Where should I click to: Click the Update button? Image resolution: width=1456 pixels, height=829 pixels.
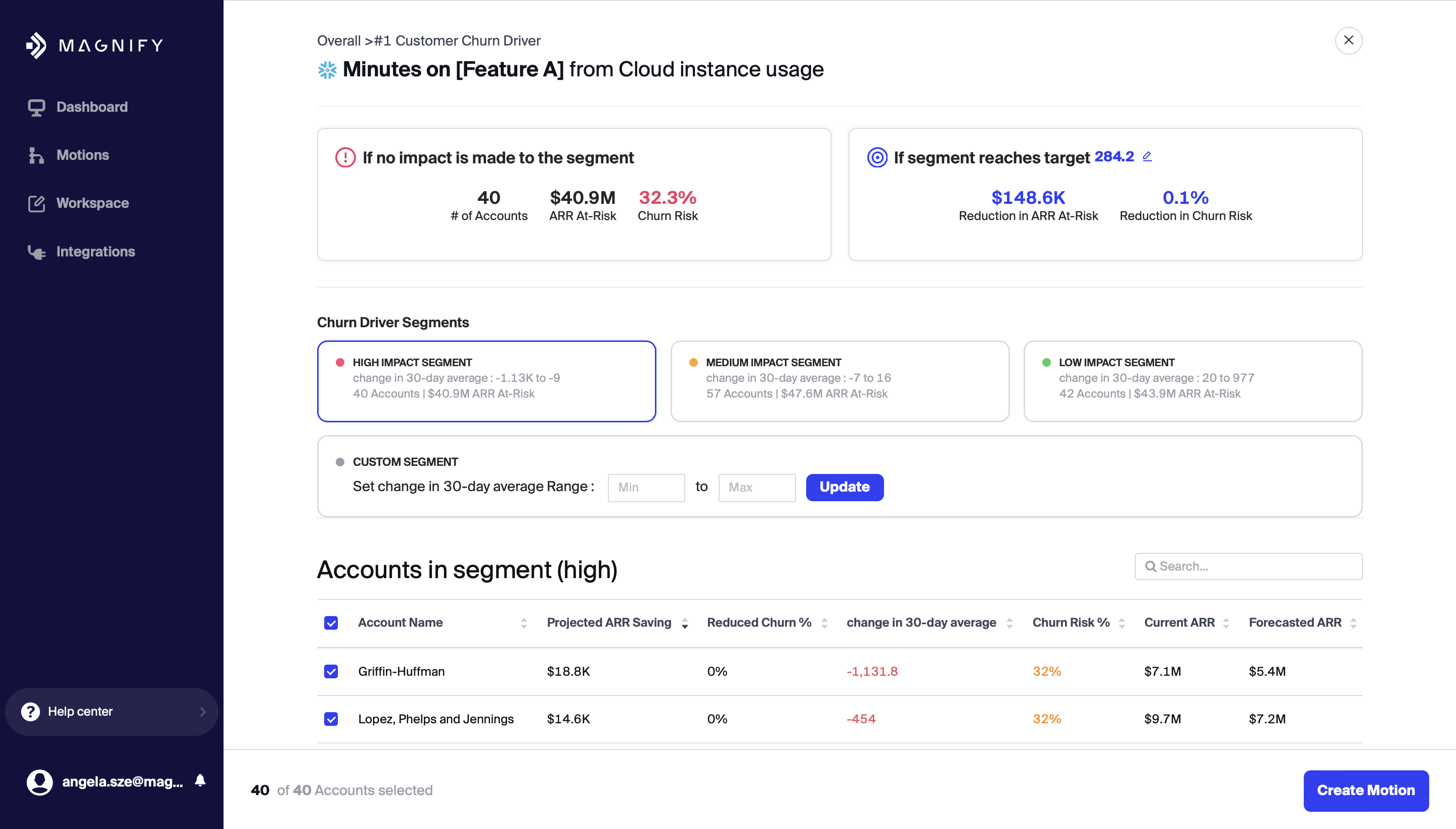(844, 488)
